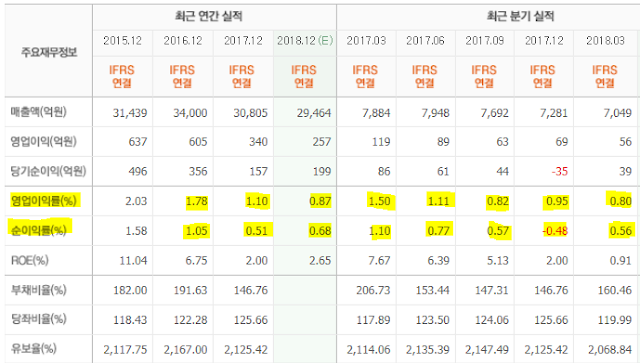Click the ROE value 11.04
Image resolution: width=640 pixels, height=363 pixels.
coord(133,261)
